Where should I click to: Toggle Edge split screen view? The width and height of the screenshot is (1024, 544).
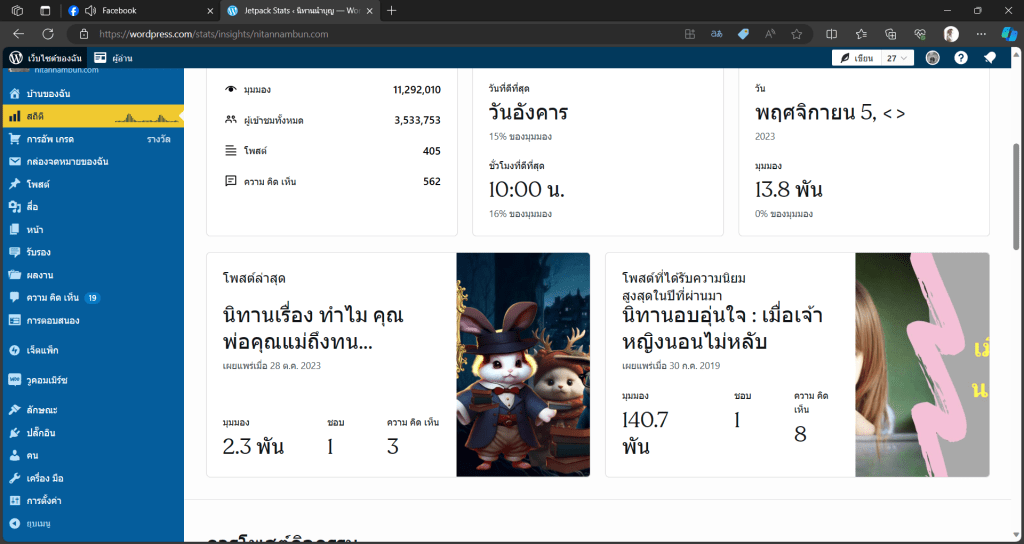click(x=831, y=34)
